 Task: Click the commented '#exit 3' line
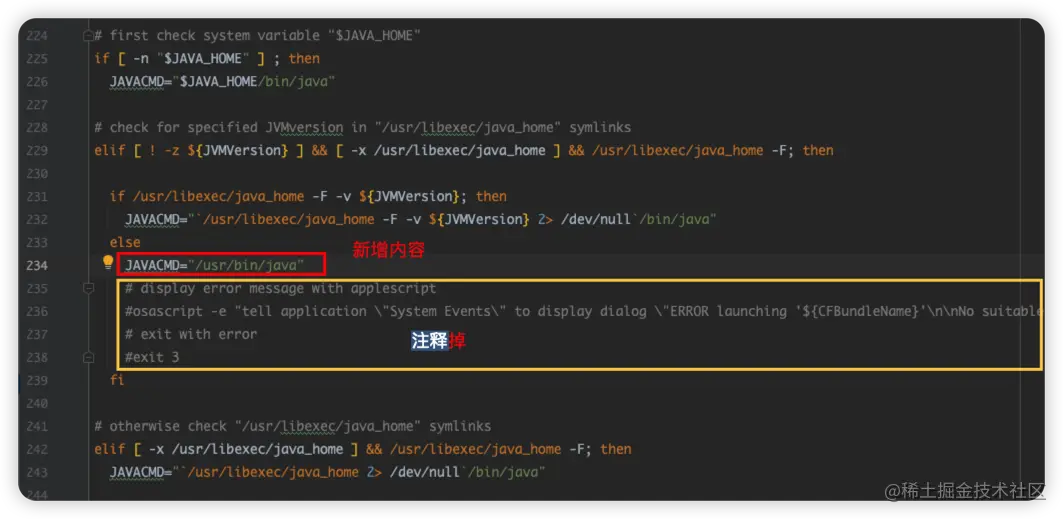152,357
